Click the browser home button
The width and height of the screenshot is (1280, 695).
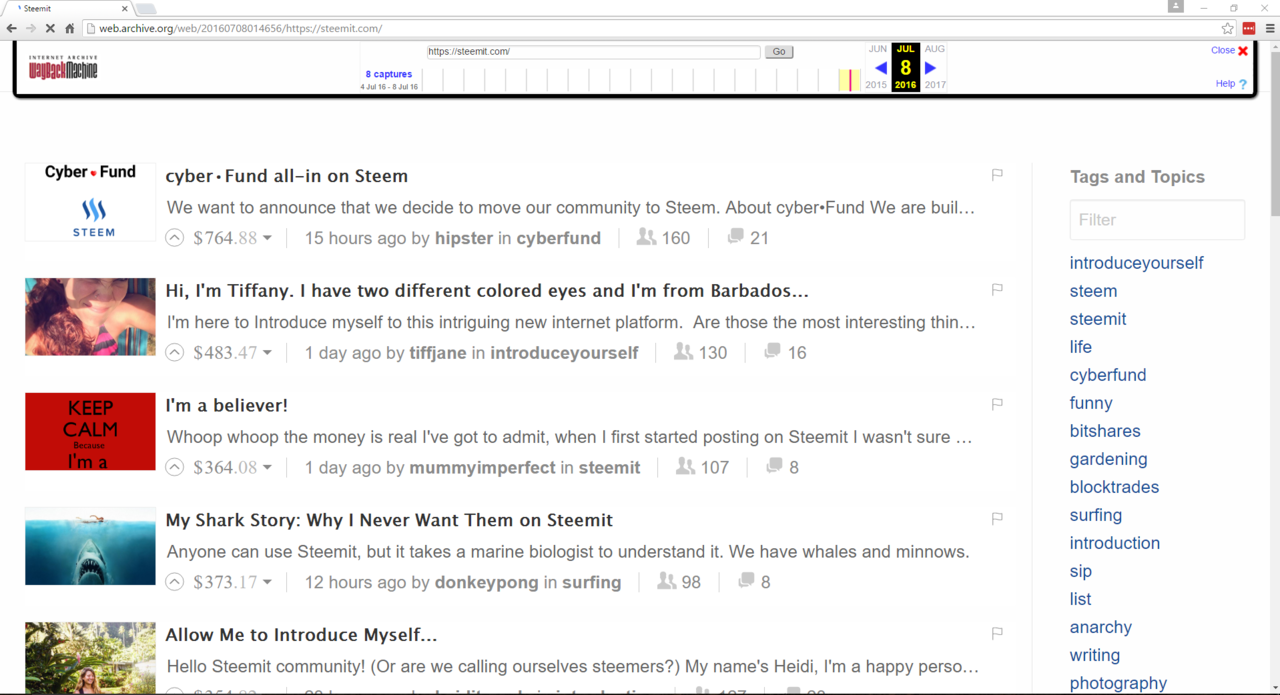[69, 28]
